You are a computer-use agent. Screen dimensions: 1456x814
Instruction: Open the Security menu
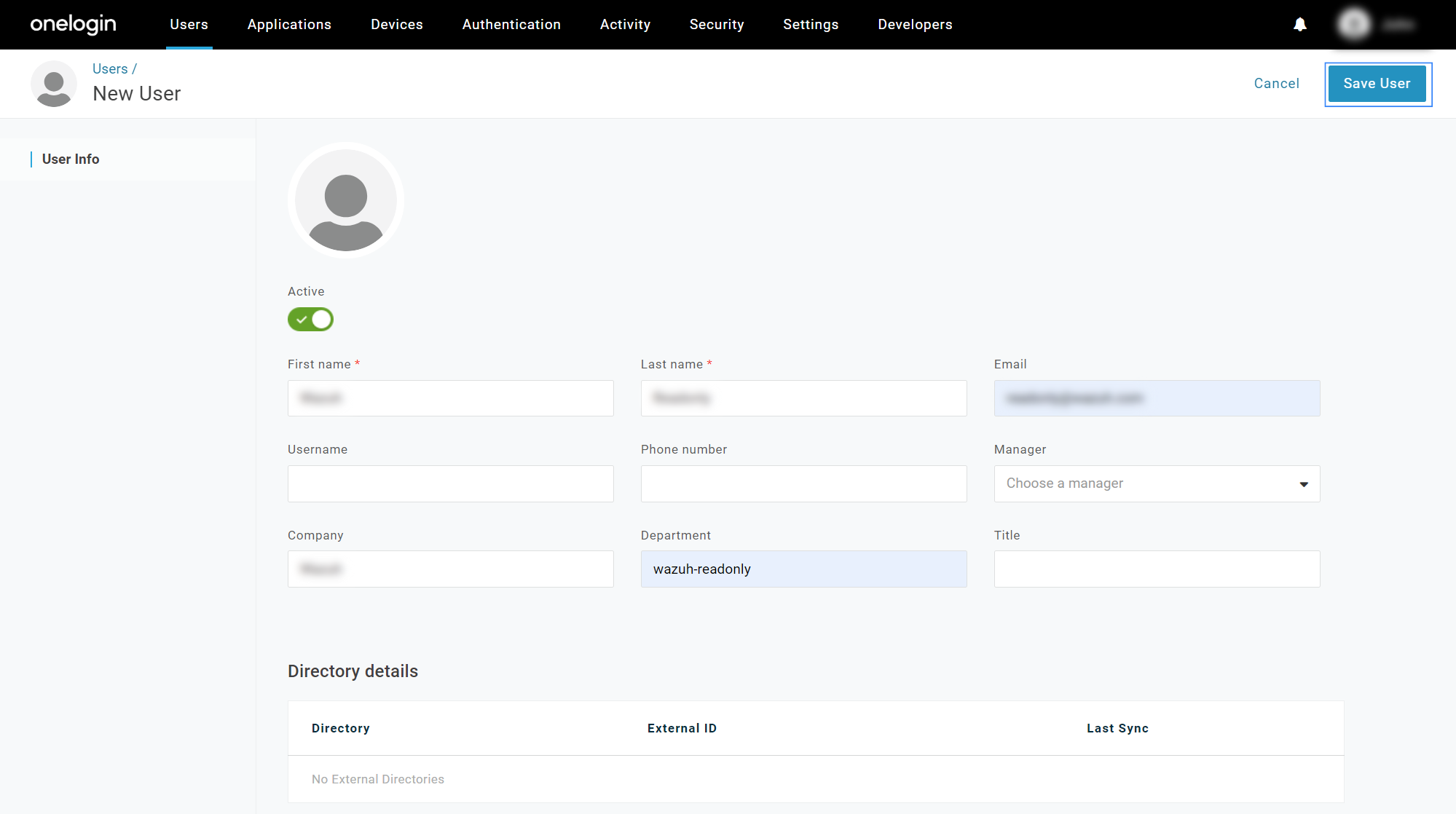point(716,25)
